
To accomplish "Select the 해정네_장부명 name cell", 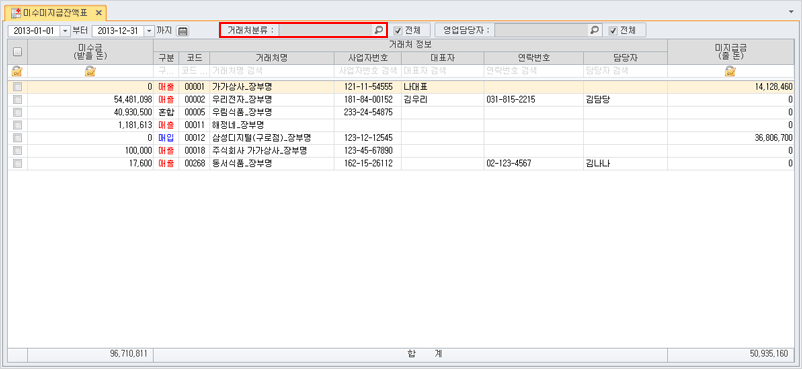I will [x=272, y=125].
